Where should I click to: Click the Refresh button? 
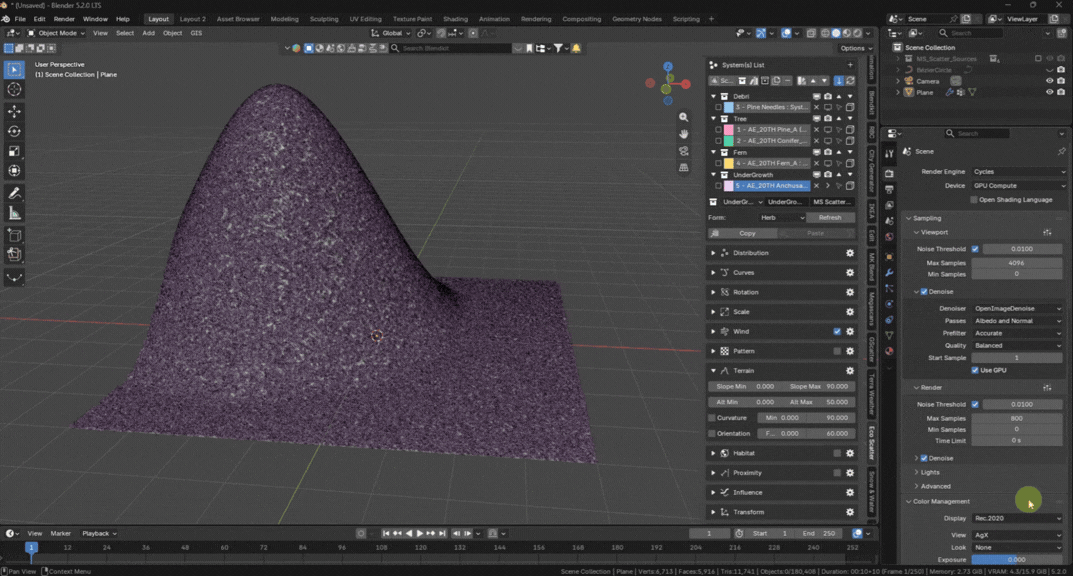point(829,218)
